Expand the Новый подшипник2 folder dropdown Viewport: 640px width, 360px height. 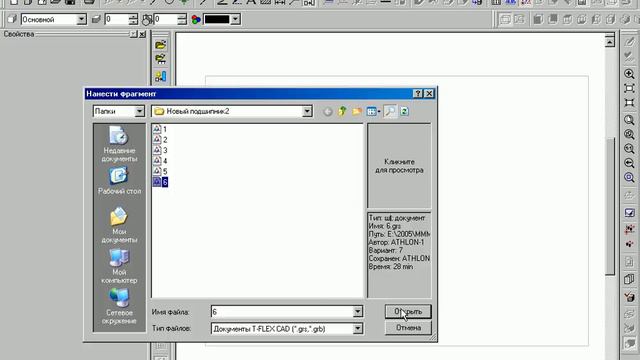click(307, 111)
